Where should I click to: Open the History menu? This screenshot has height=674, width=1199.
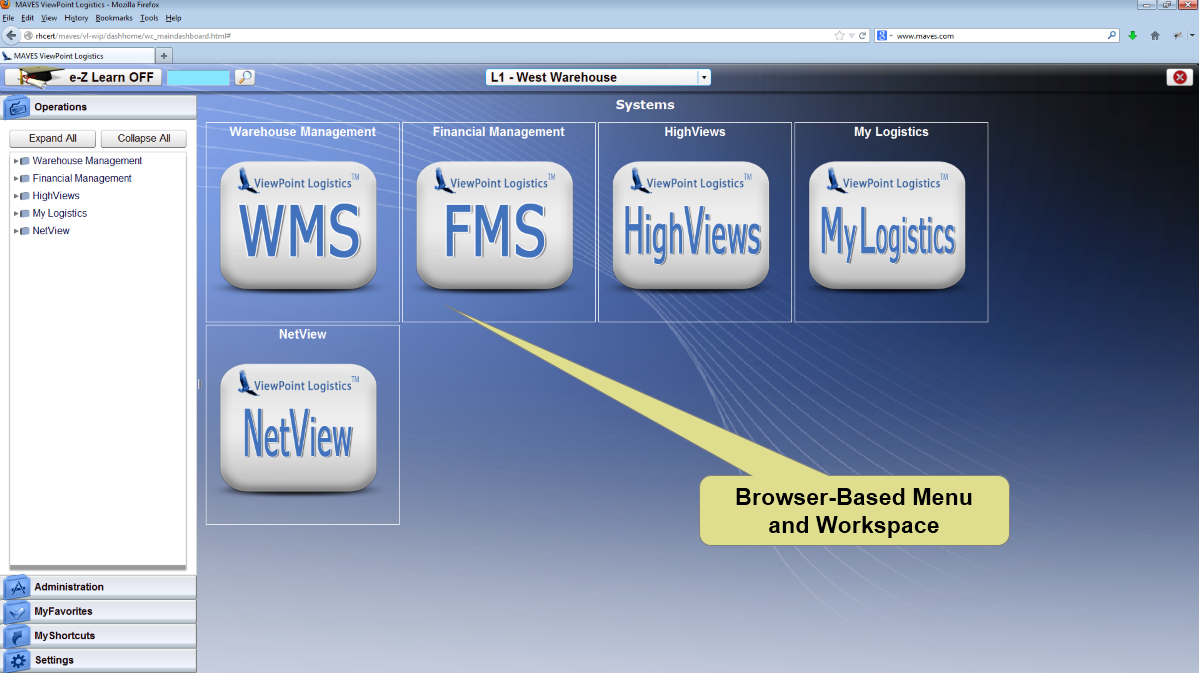[x=76, y=18]
